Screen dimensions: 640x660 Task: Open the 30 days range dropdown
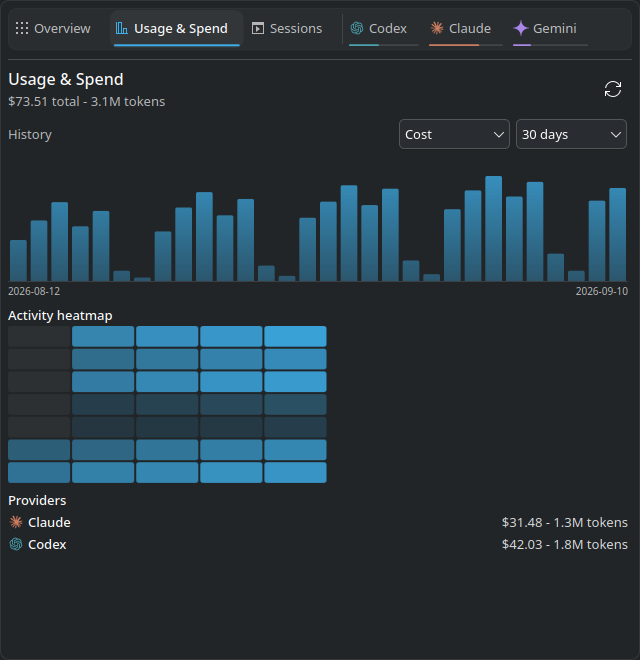tap(571, 134)
